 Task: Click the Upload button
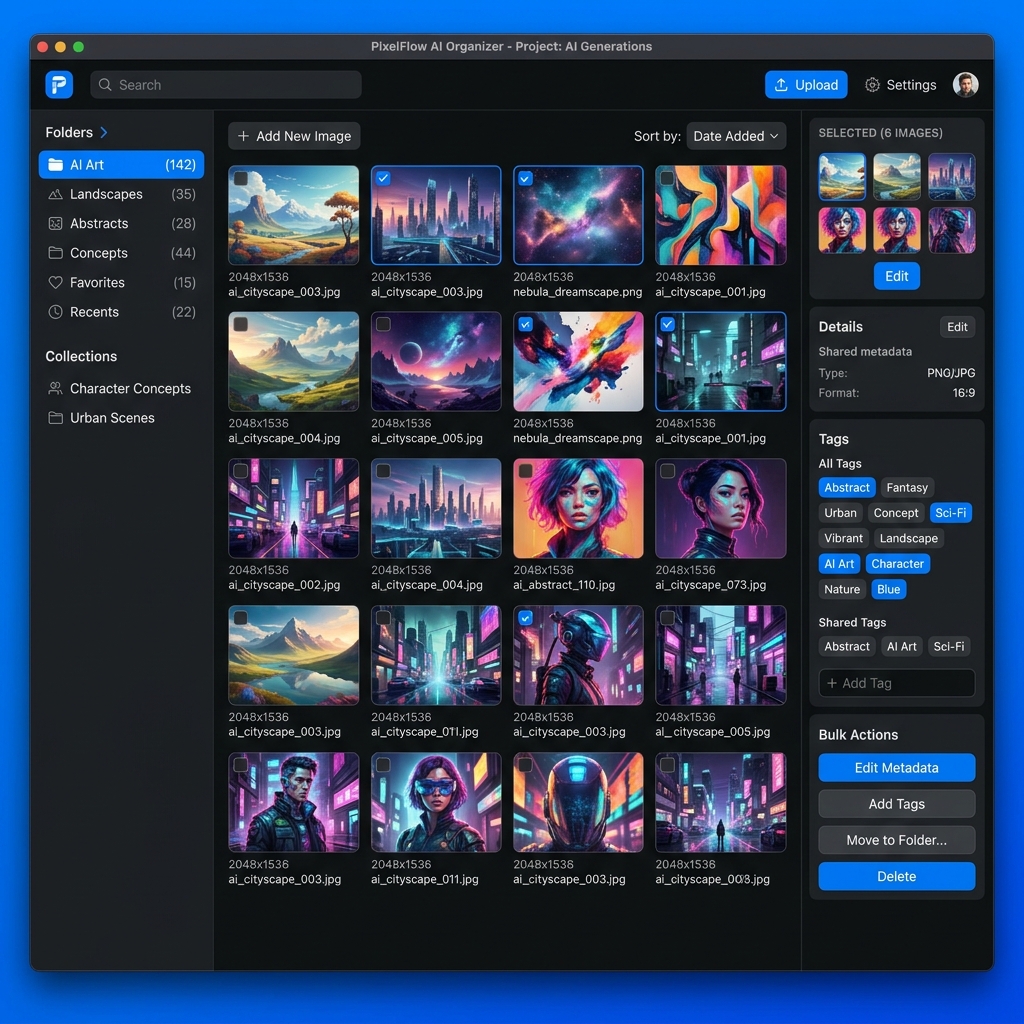click(x=806, y=85)
